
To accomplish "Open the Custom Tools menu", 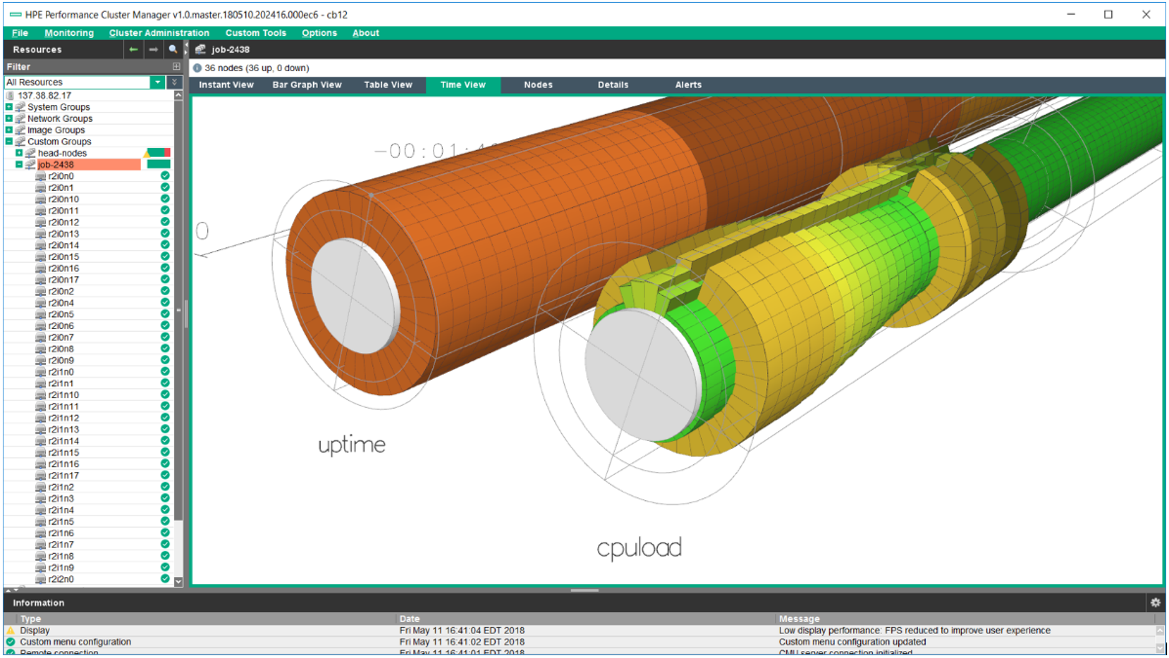I will click(x=256, y=33).
